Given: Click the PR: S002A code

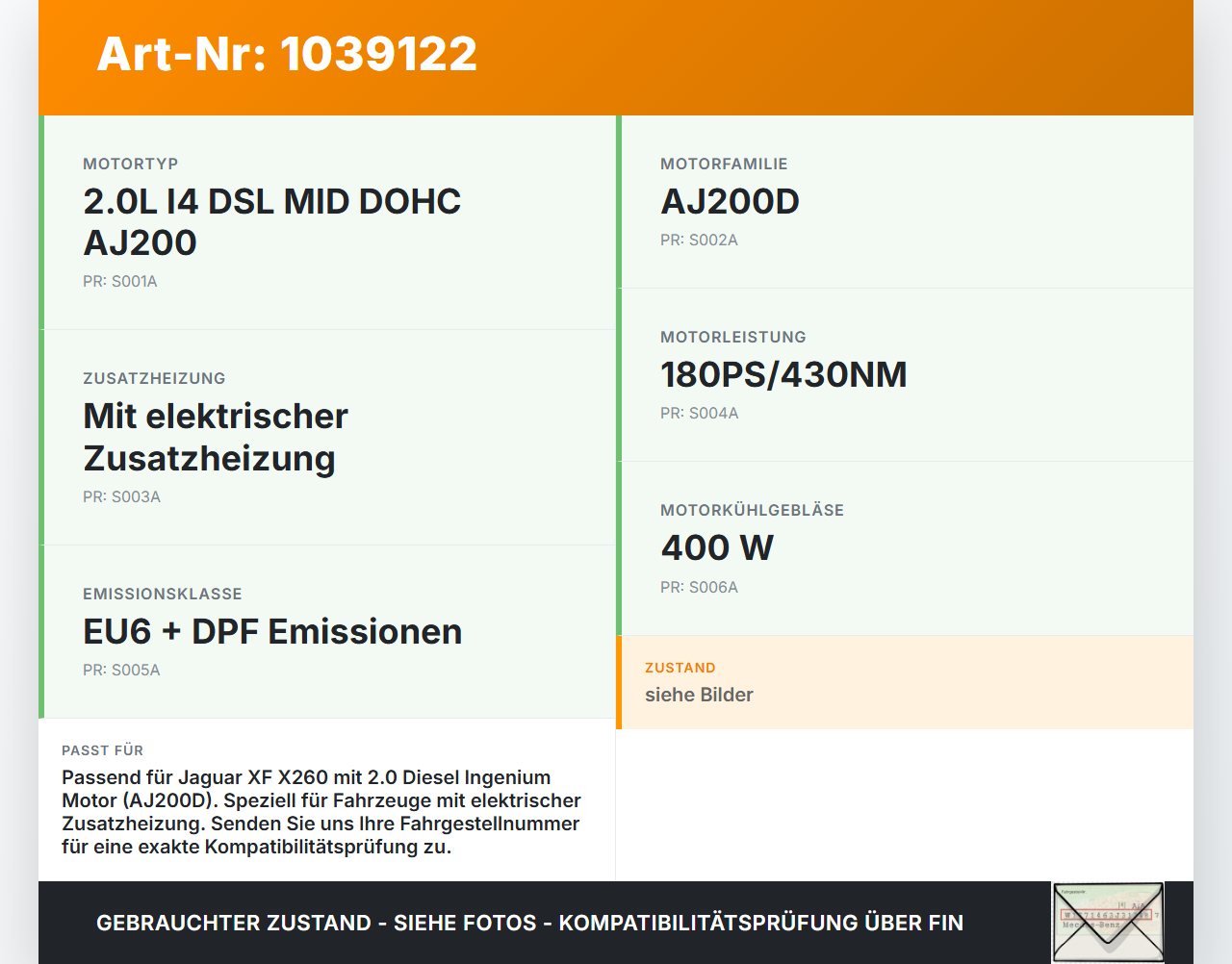Looking at the screenshot, I should [x=699, y=241].
